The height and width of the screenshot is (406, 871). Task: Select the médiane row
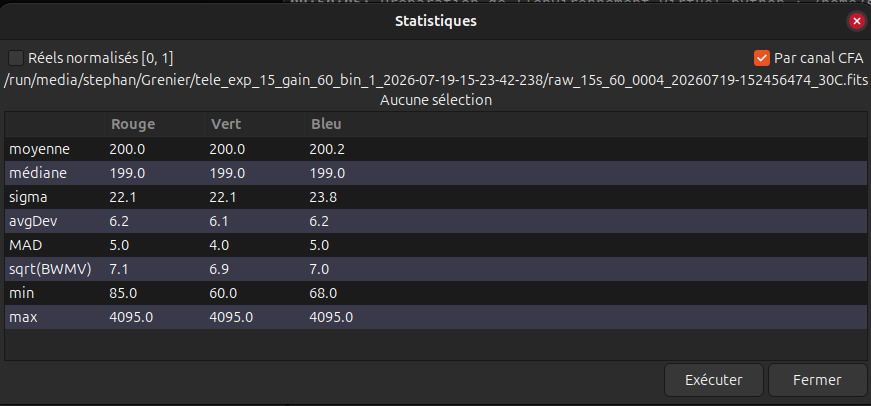pos(436,173)
